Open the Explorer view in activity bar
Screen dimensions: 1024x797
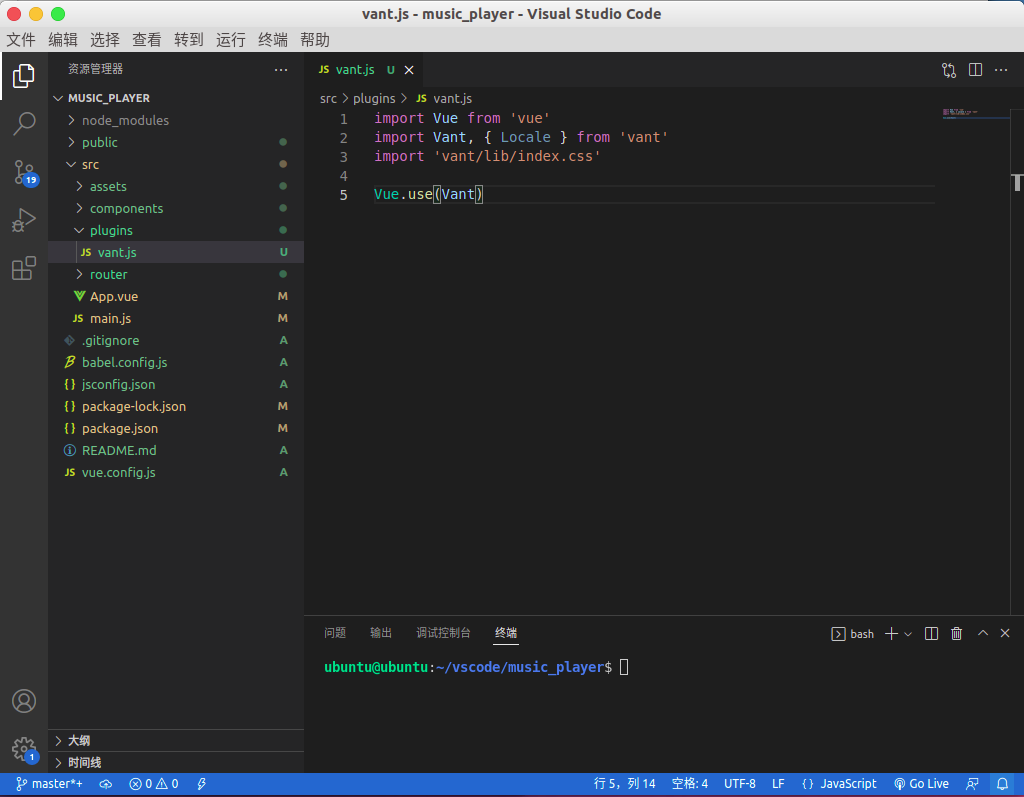point(24,76)
